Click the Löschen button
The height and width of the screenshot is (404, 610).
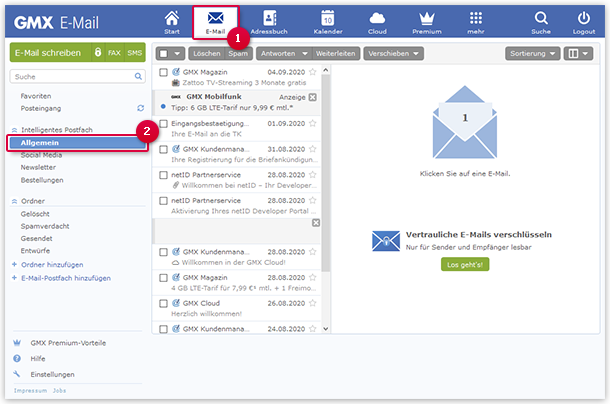207,54
